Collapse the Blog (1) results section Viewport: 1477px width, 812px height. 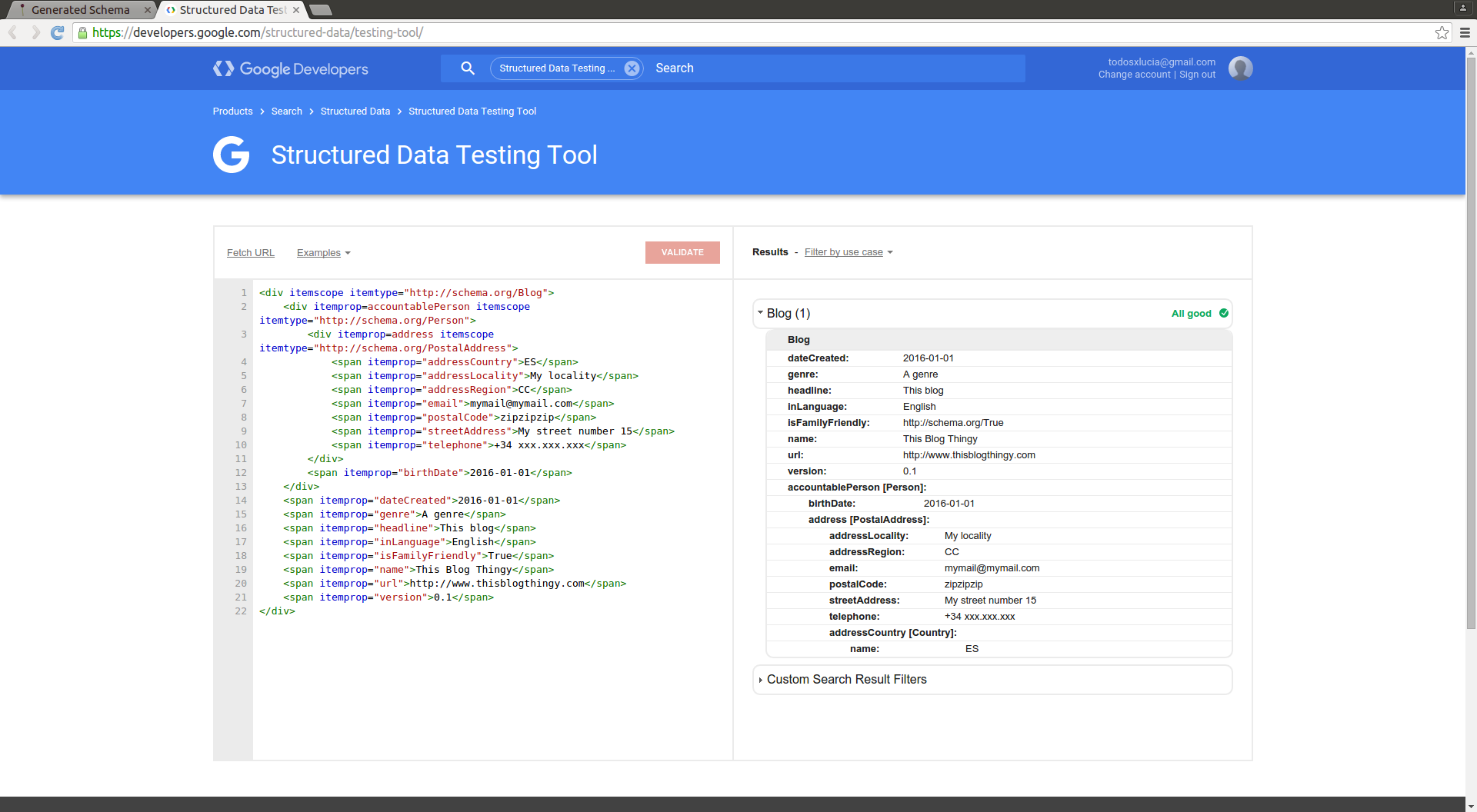[761, 313]
